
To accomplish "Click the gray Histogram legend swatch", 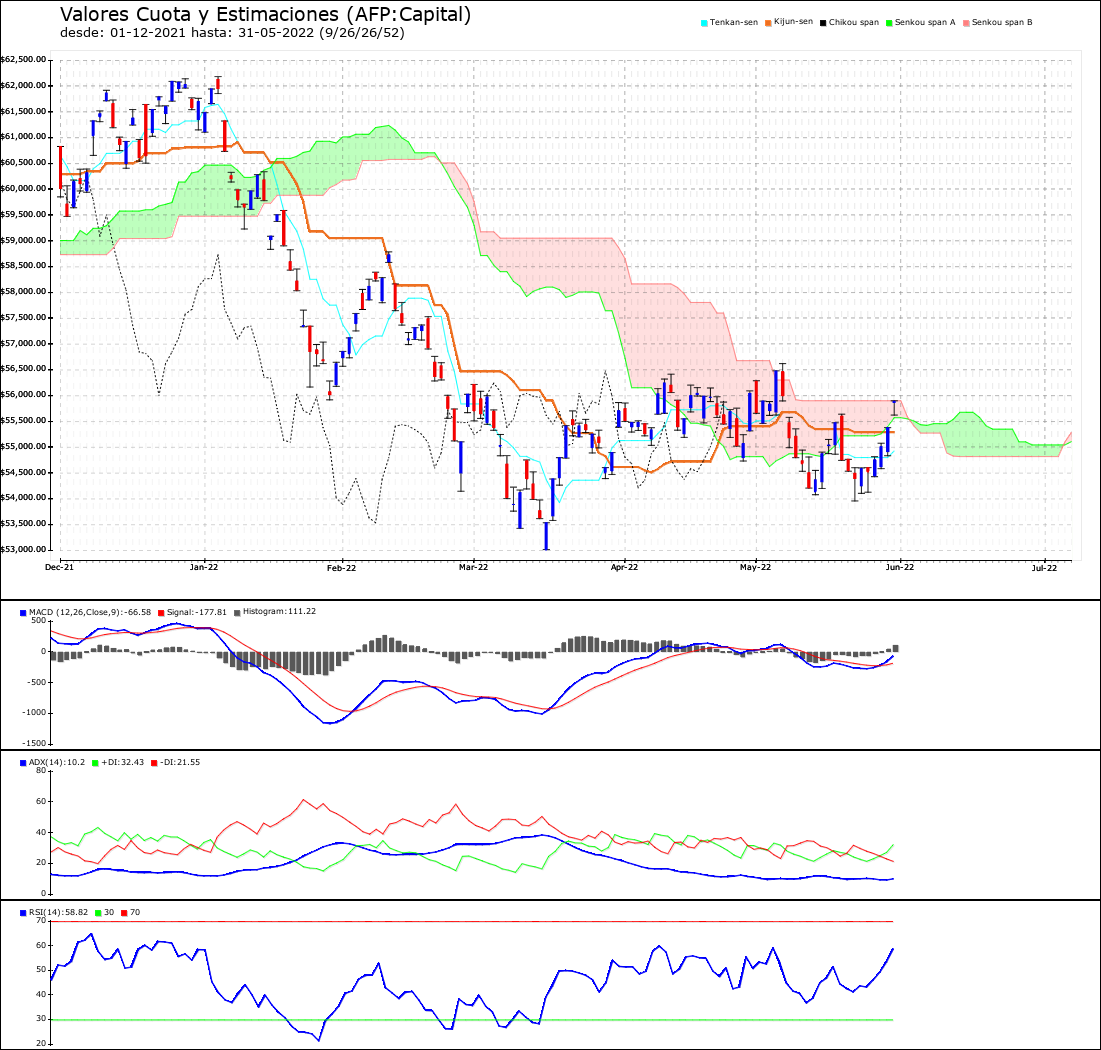I will (x=237, y=613).
